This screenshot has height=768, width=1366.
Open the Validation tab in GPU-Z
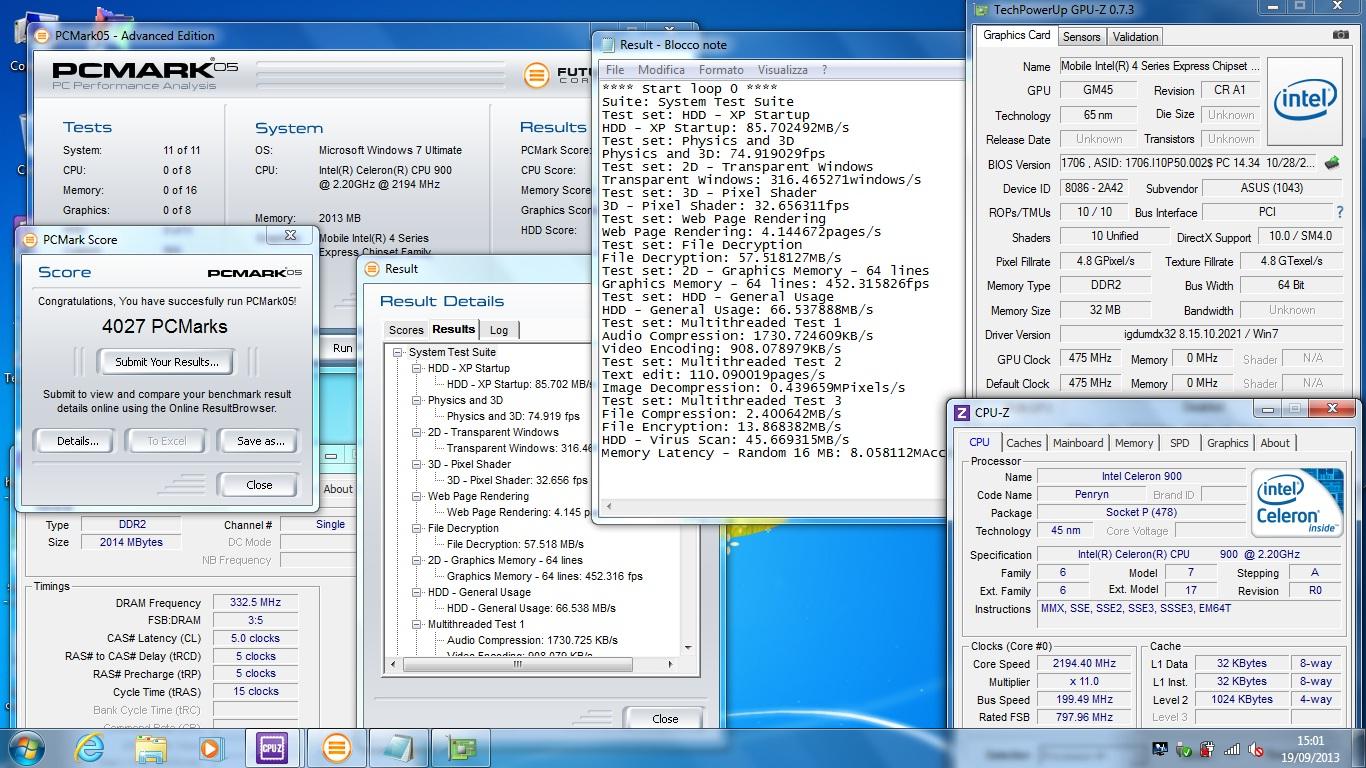(1135, 37)
